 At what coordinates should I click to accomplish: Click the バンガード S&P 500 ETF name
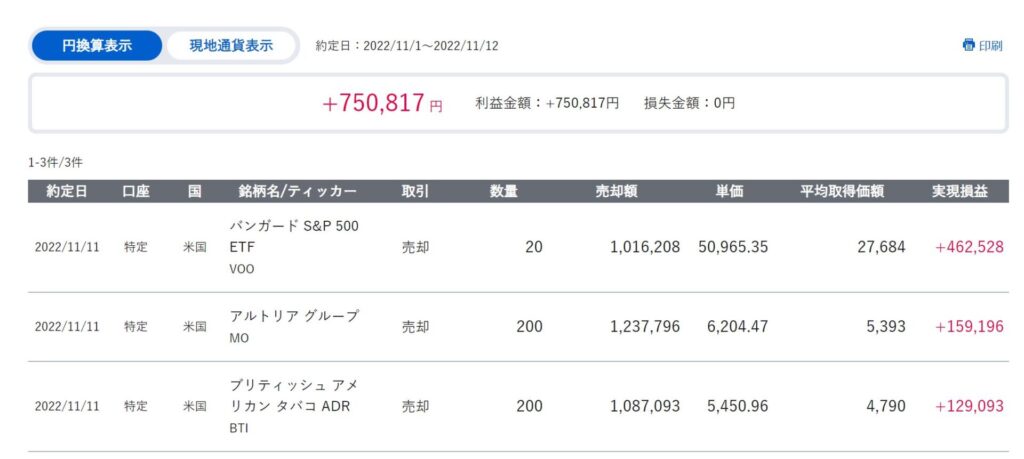pyautogui.click(x=294, y=236)
